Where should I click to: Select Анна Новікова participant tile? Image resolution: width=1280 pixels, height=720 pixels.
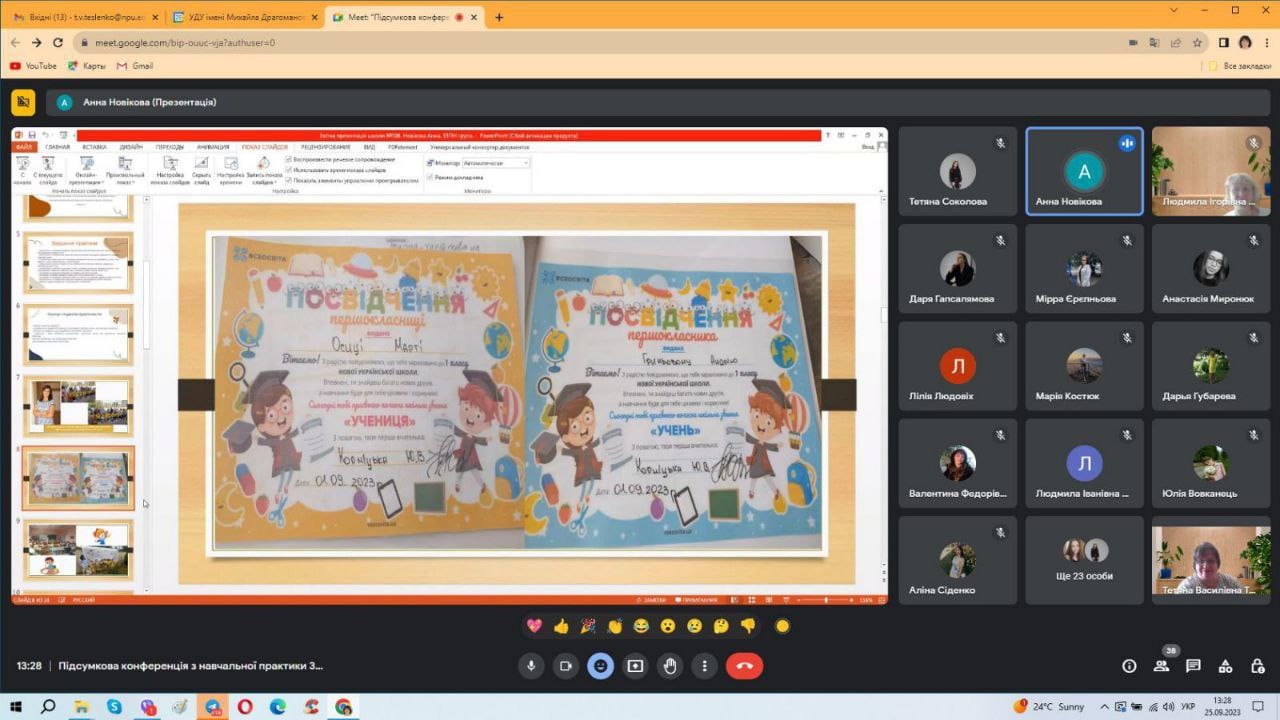coord(1084,171)
